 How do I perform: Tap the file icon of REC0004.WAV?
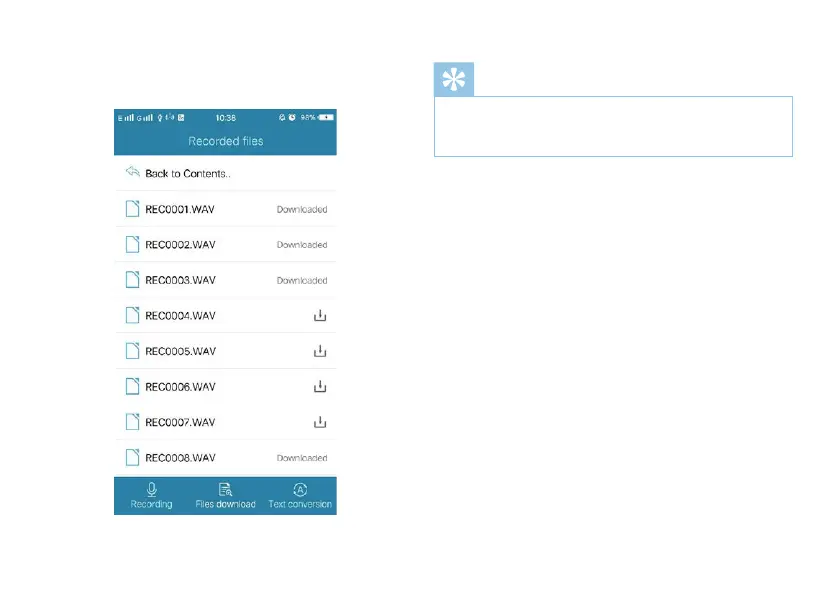(x=132, y=315)
